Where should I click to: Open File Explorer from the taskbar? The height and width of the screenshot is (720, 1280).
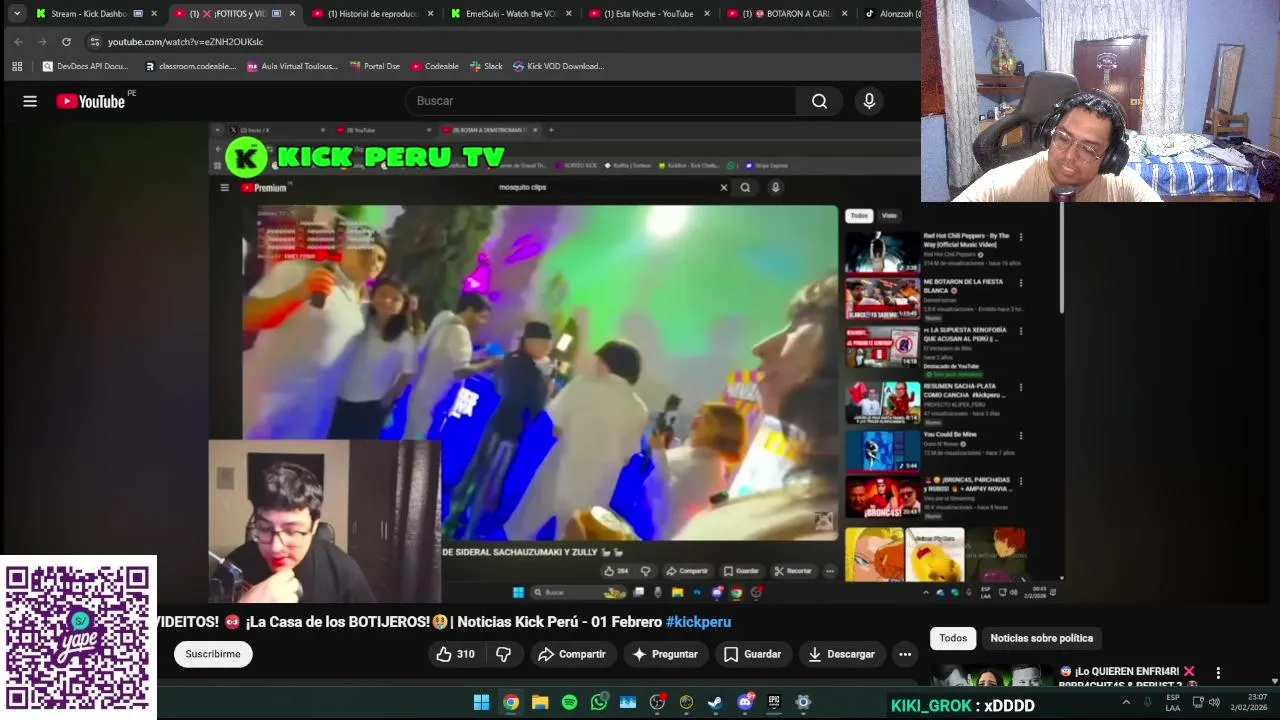pos(540,702)
